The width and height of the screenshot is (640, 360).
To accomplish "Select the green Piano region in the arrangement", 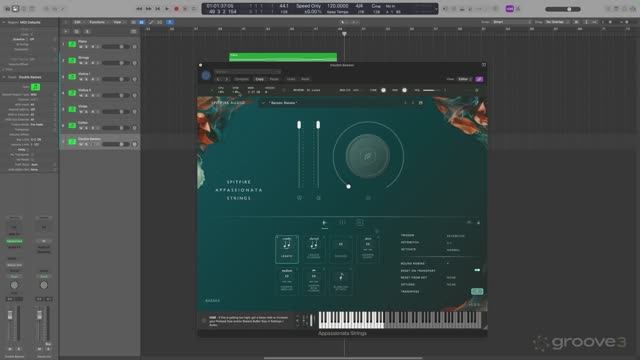I will (x=283, y=57).
